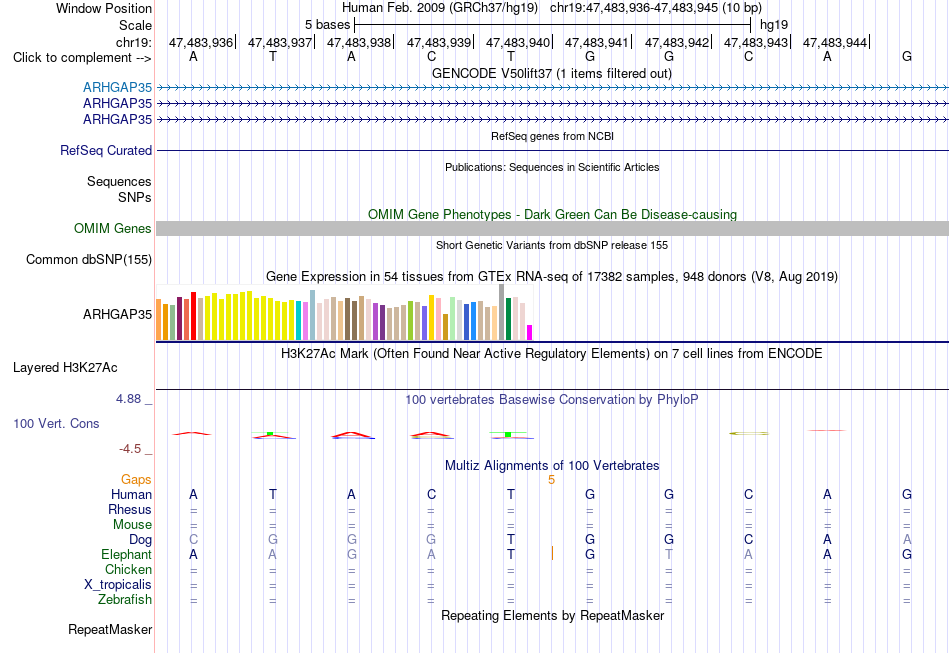Screen dimensions: 950x653
Task: Click coordinate label 47,483,941
Action: (597, 42)
